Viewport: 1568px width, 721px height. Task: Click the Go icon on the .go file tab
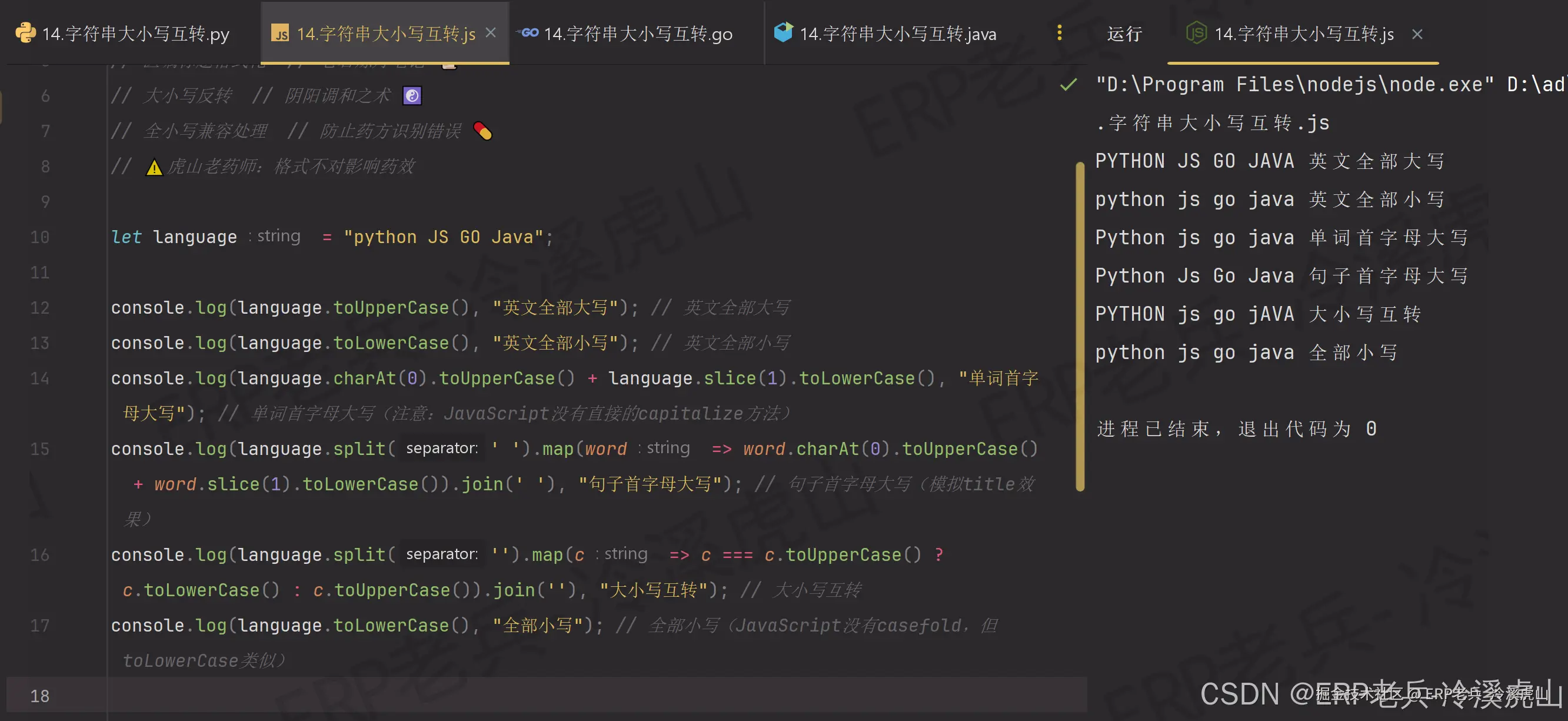528,33
